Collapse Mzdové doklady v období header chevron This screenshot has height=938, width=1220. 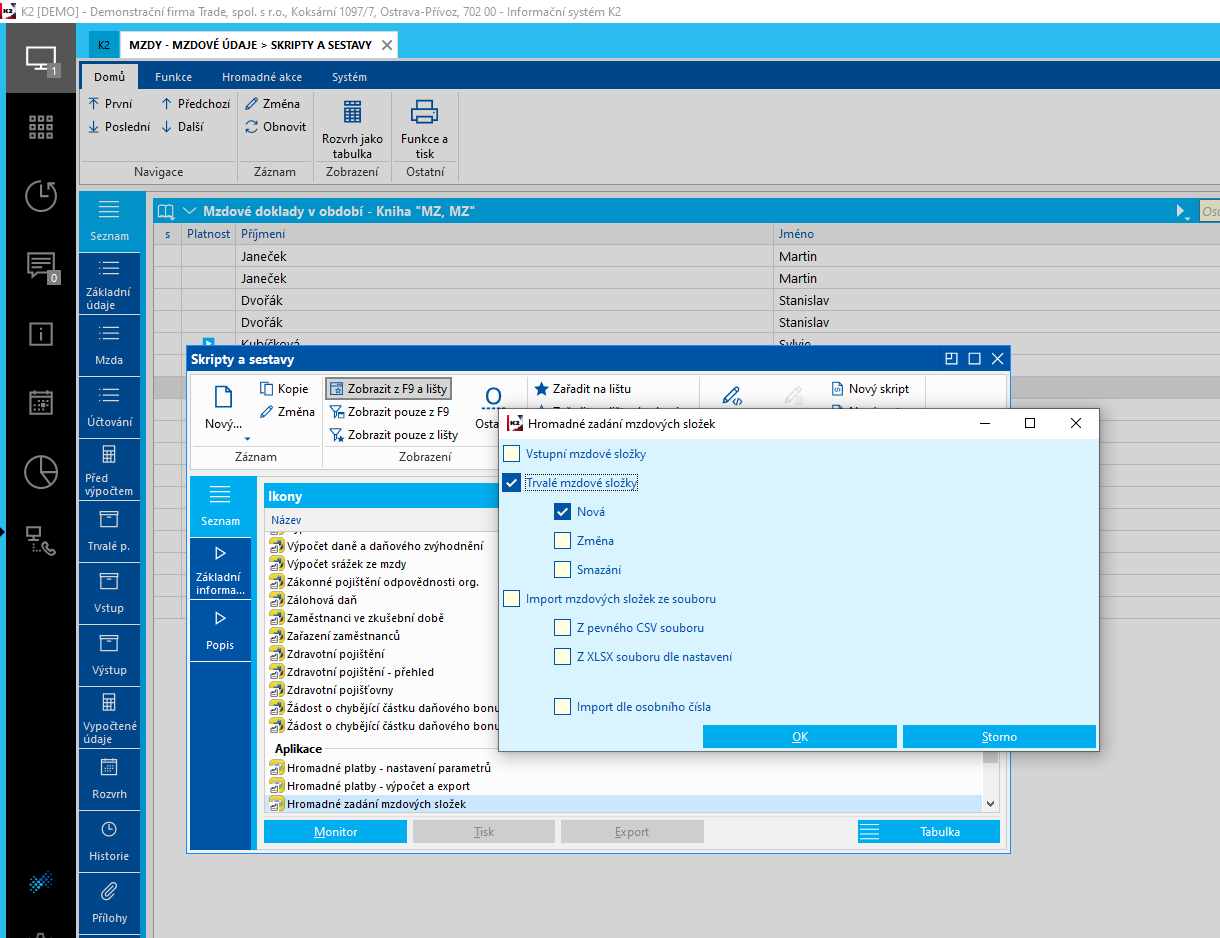click(190, 211)
